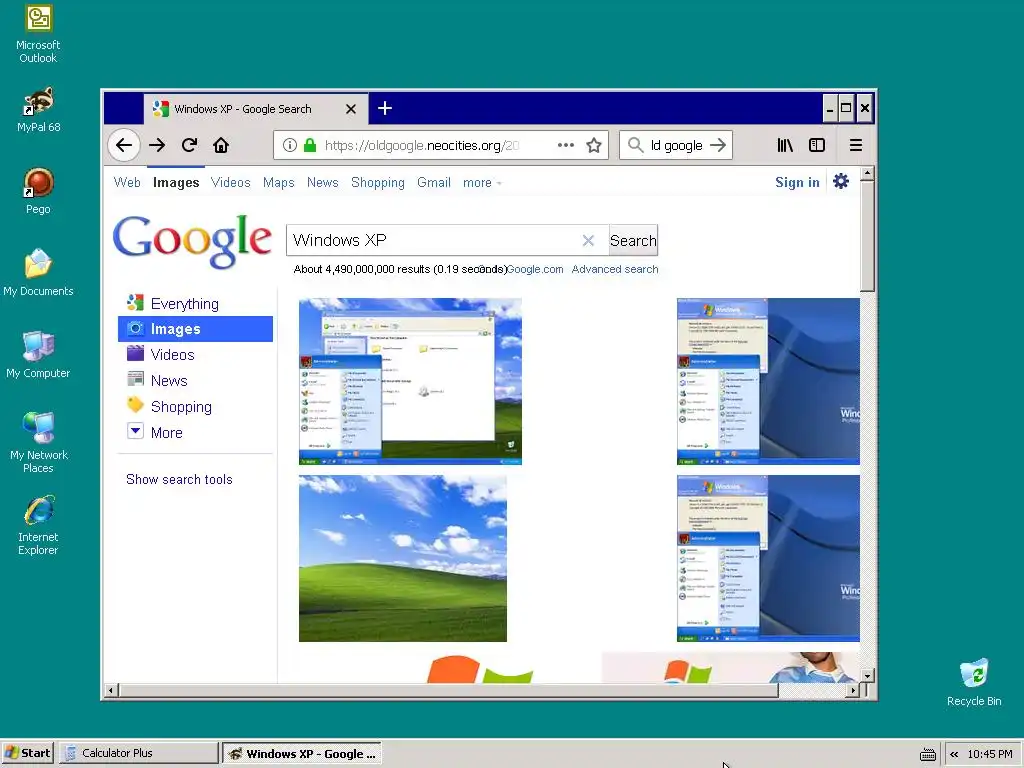Open the browser hamburger menu
Image resolution: width=1024 pixels, height=768 pixels.
click(856, 145)
